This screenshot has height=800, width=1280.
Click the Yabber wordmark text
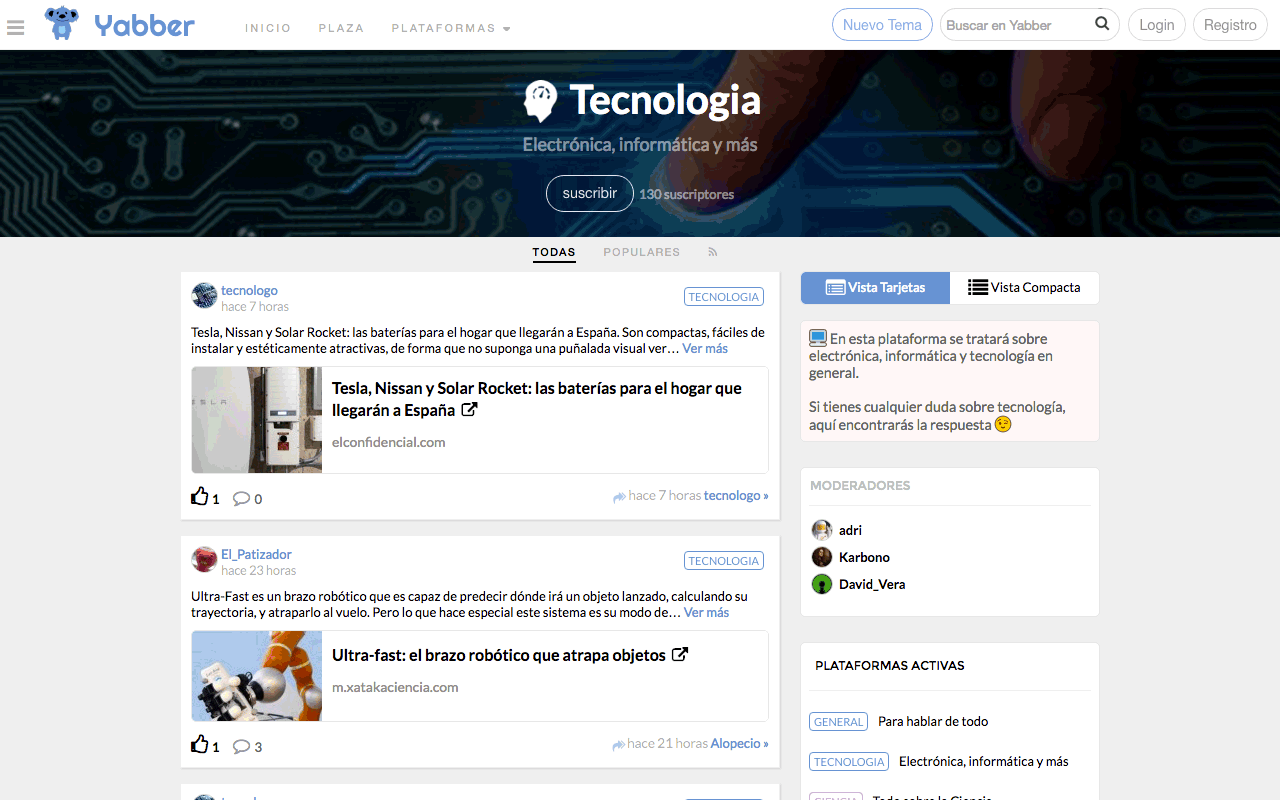point(145,25)
